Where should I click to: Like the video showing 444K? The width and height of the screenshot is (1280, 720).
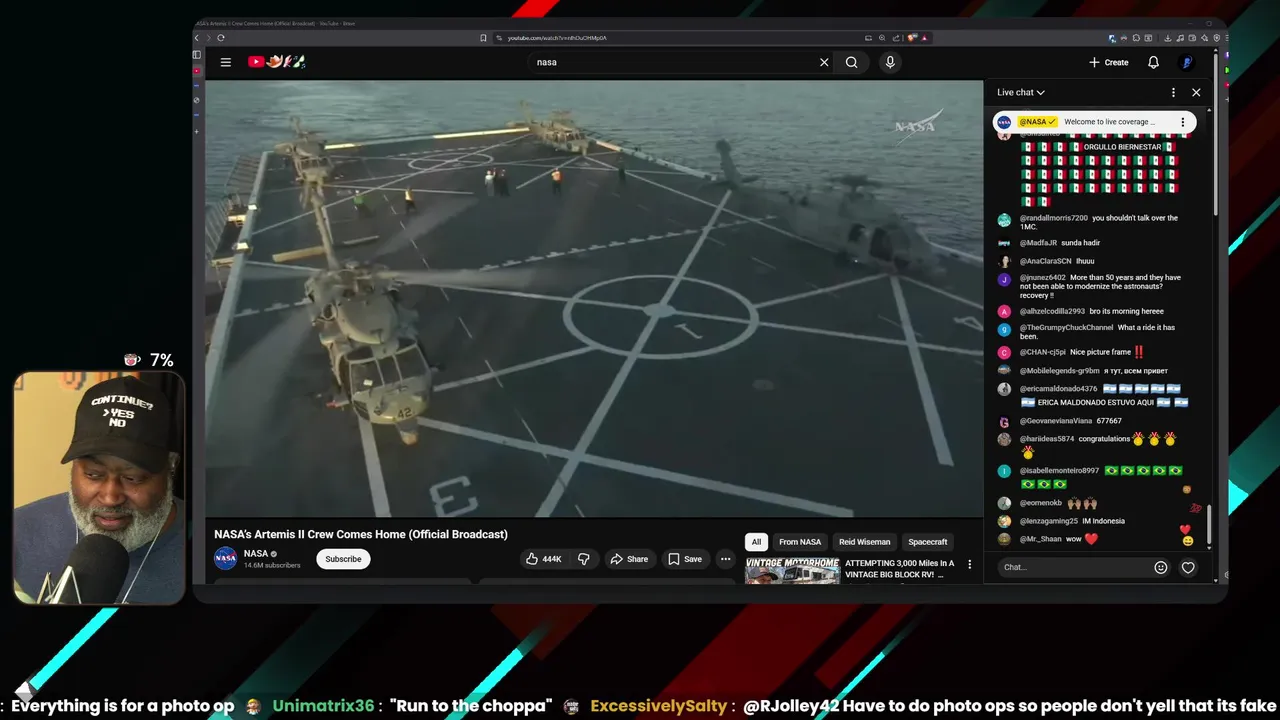[x=544, y=559]
